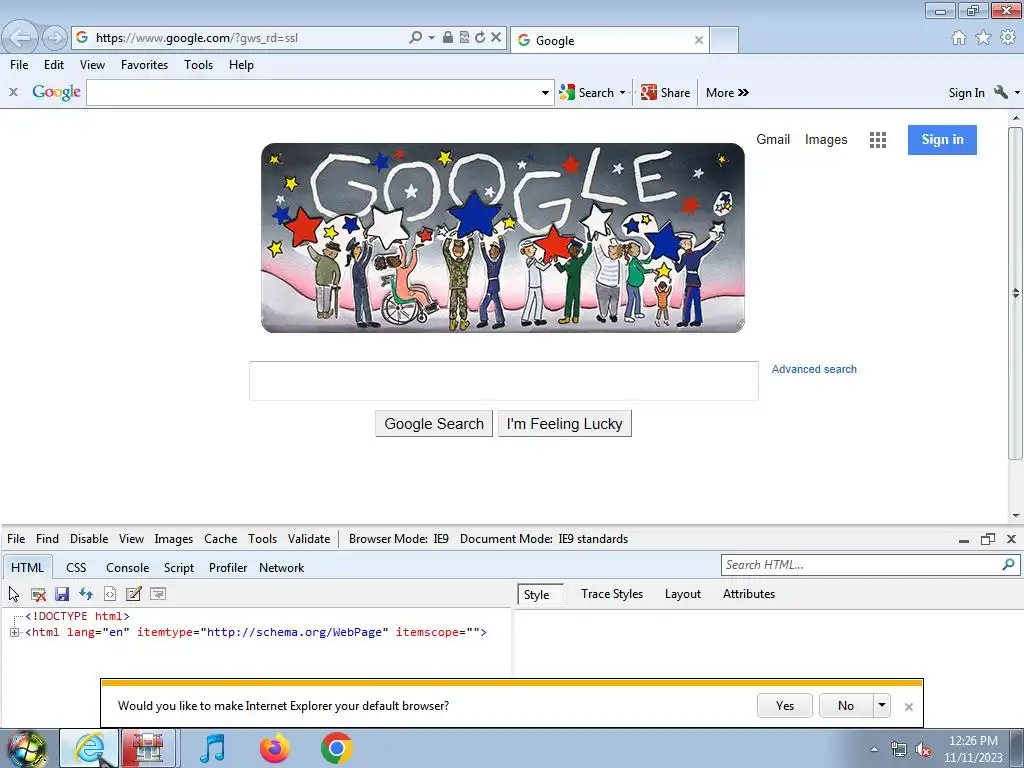
Task: Select the Trace Styles pane tab
Action: (x=612, y=594)
